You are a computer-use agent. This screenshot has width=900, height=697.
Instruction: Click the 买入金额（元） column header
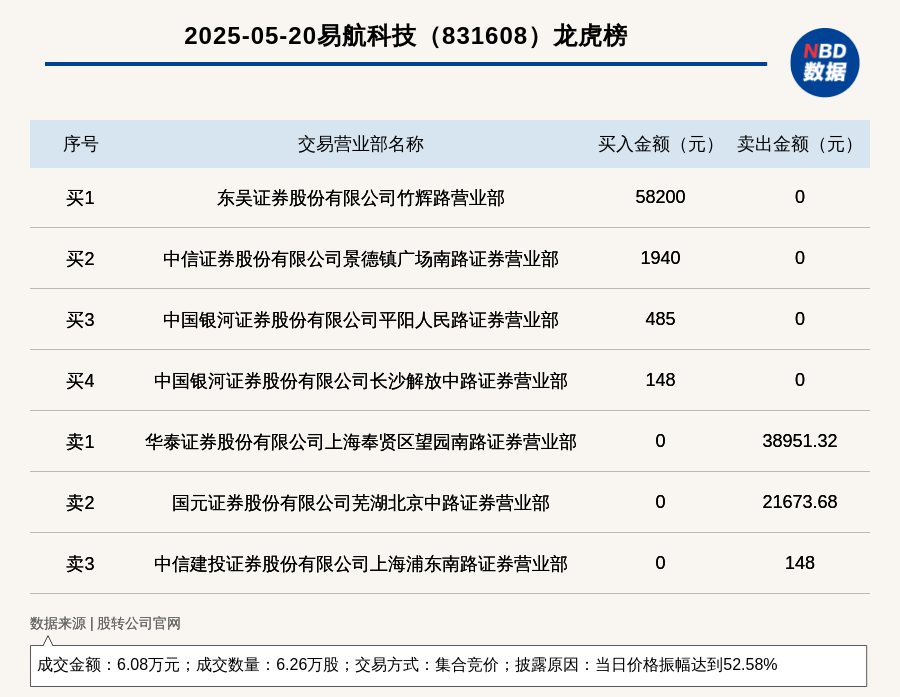click(x=661, y=144)
